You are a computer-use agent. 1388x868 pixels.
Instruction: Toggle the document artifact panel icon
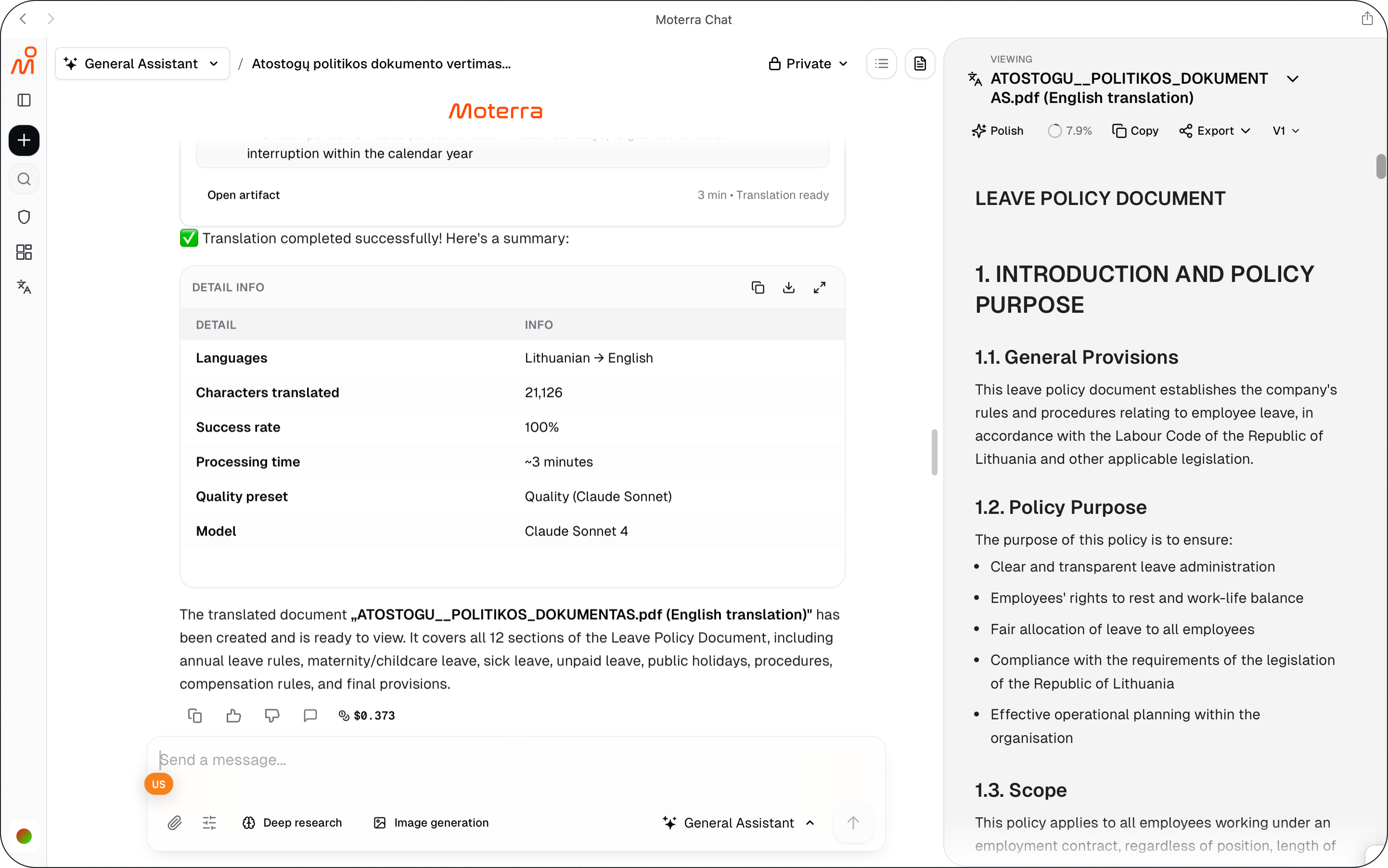coord(920,63)
